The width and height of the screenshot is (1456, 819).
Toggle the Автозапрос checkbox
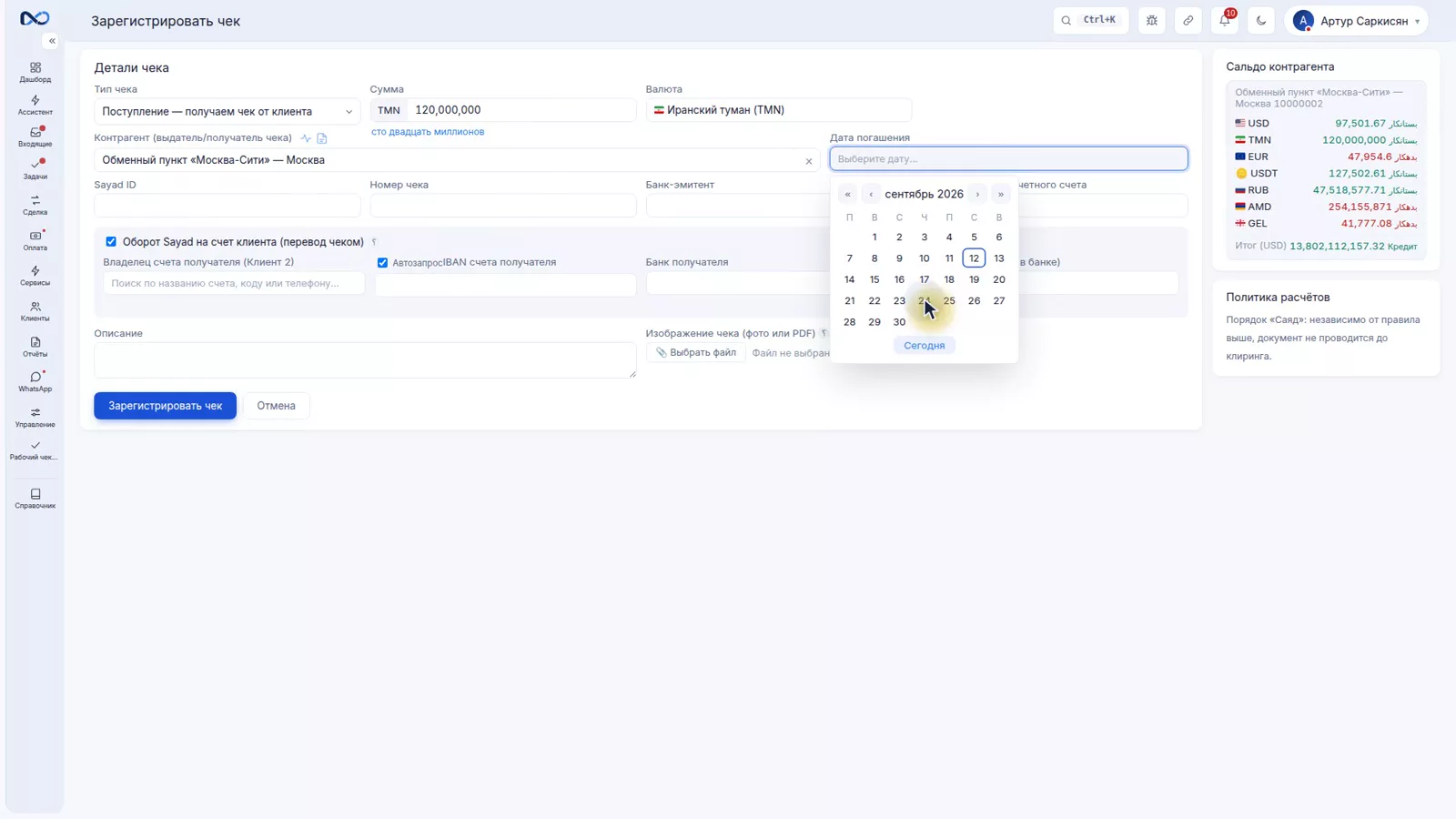tap(382, 263)
